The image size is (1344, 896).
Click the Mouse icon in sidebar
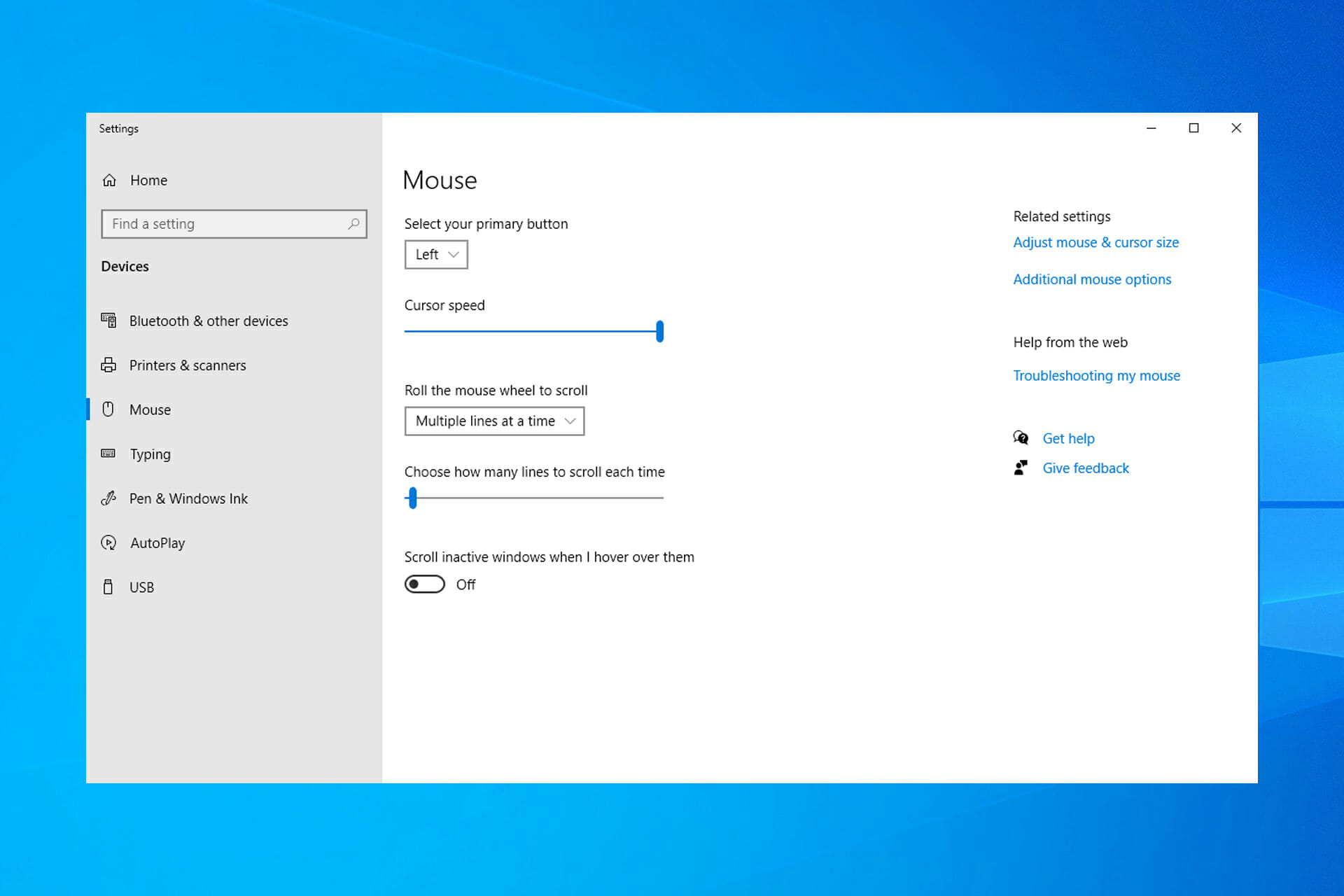pyautogui.click(x=108, y=409)
